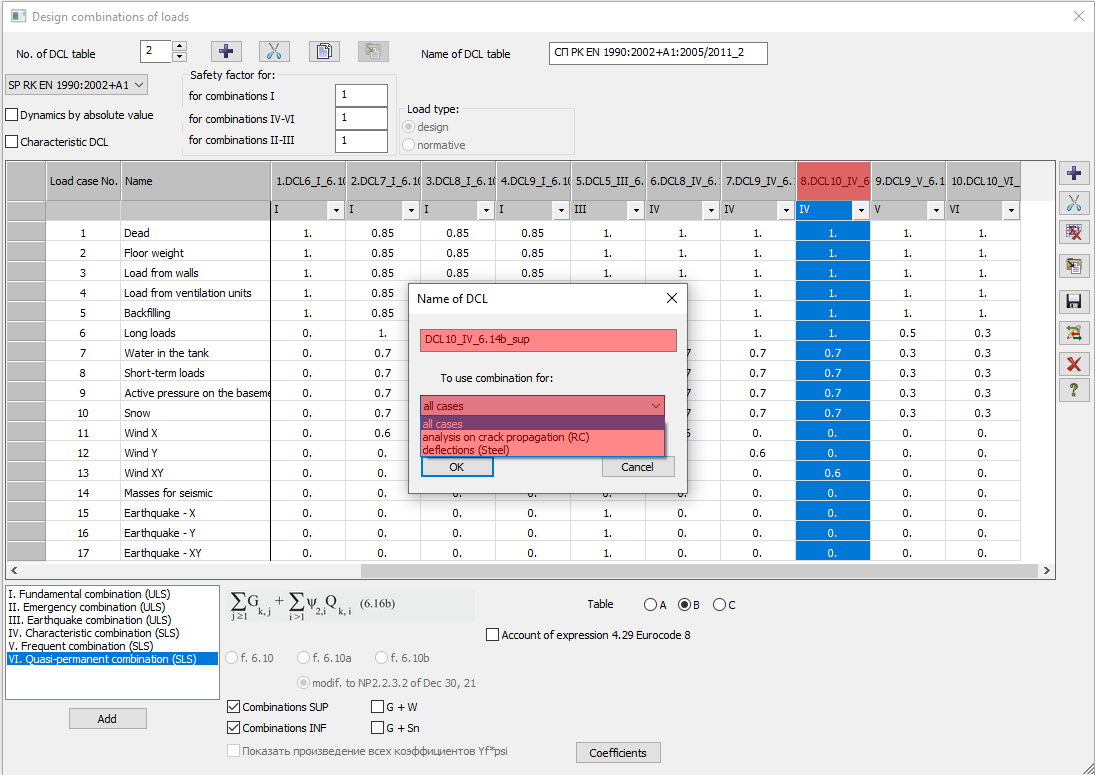Click the DCL name red input field
This screenshot has width=1095, height=775.
point(548,340)
